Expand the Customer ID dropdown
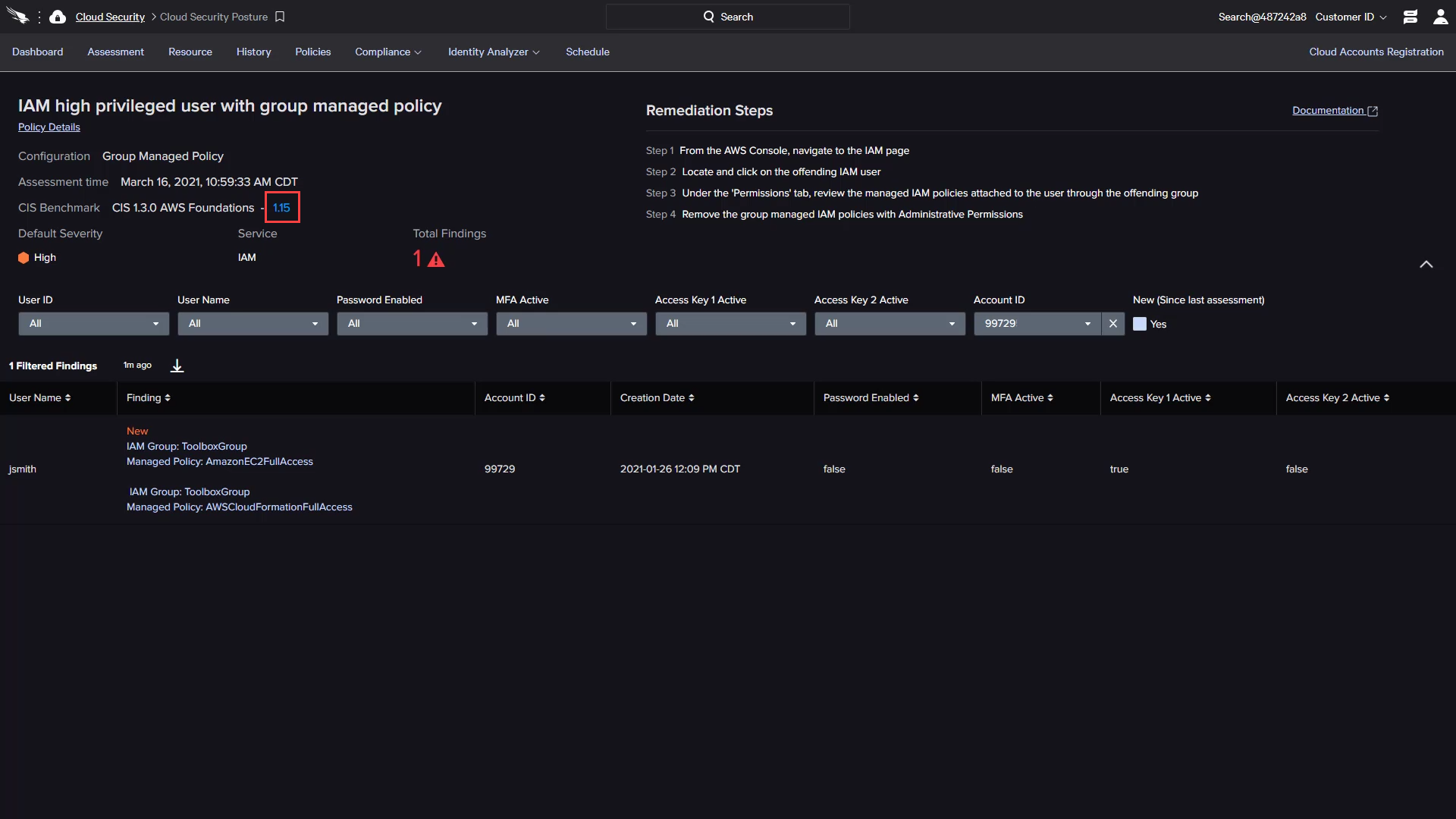This screenshot has width=1456, height=819. pos(1351,17)
